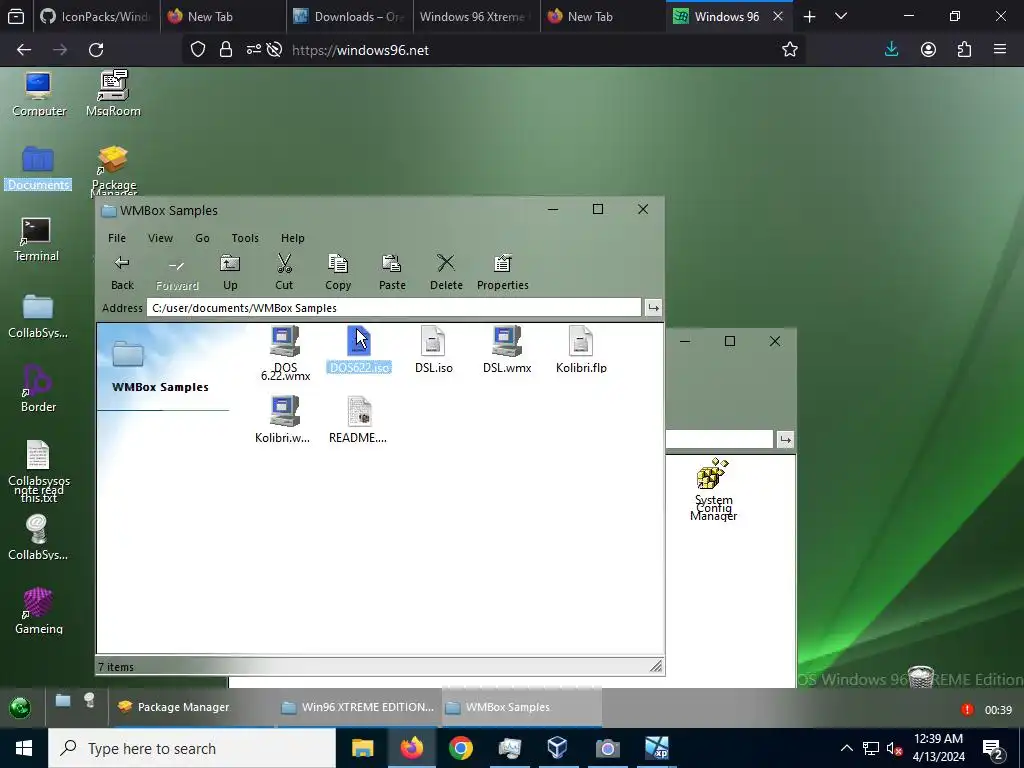Launch the Terminal desktop shortcut
Screen dimensions: 1024x768
[36, 240]
